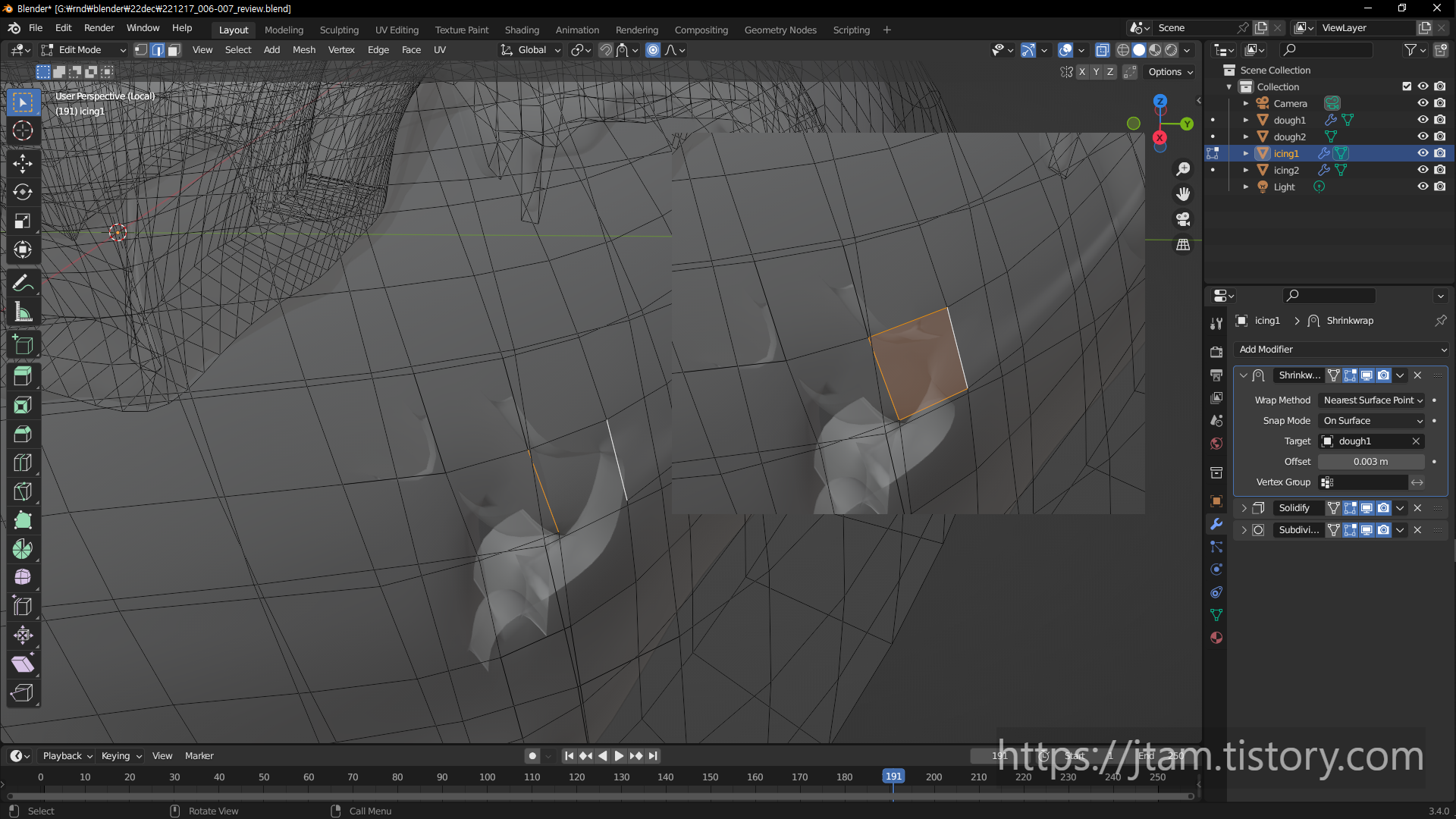Hide dough1 in the viewport
Screen dimensions: 1456x819
[1423, 120]
